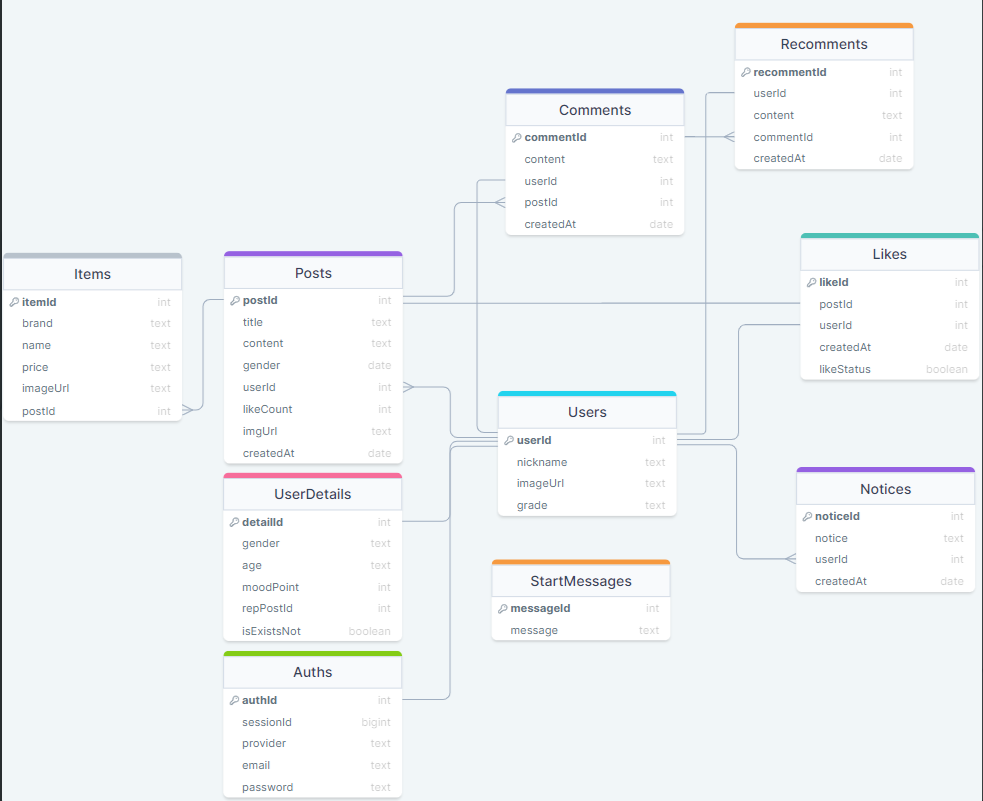Screen dimensions: 983x801
Task: Click the notice field in Notices
Action: tap(886, 538)
